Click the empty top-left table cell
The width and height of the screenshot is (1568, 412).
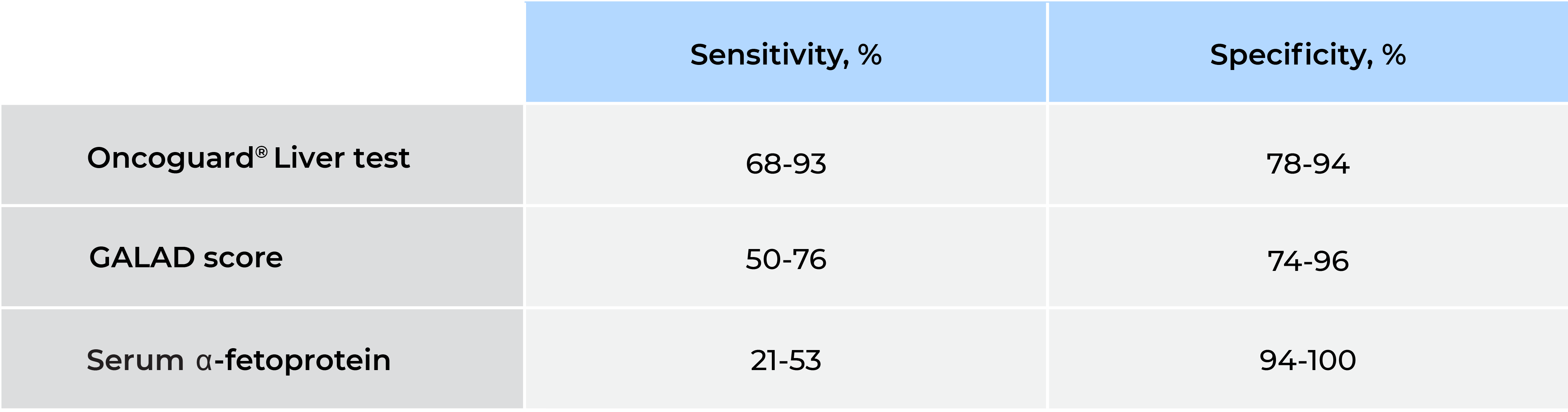[x=262, y=52]
